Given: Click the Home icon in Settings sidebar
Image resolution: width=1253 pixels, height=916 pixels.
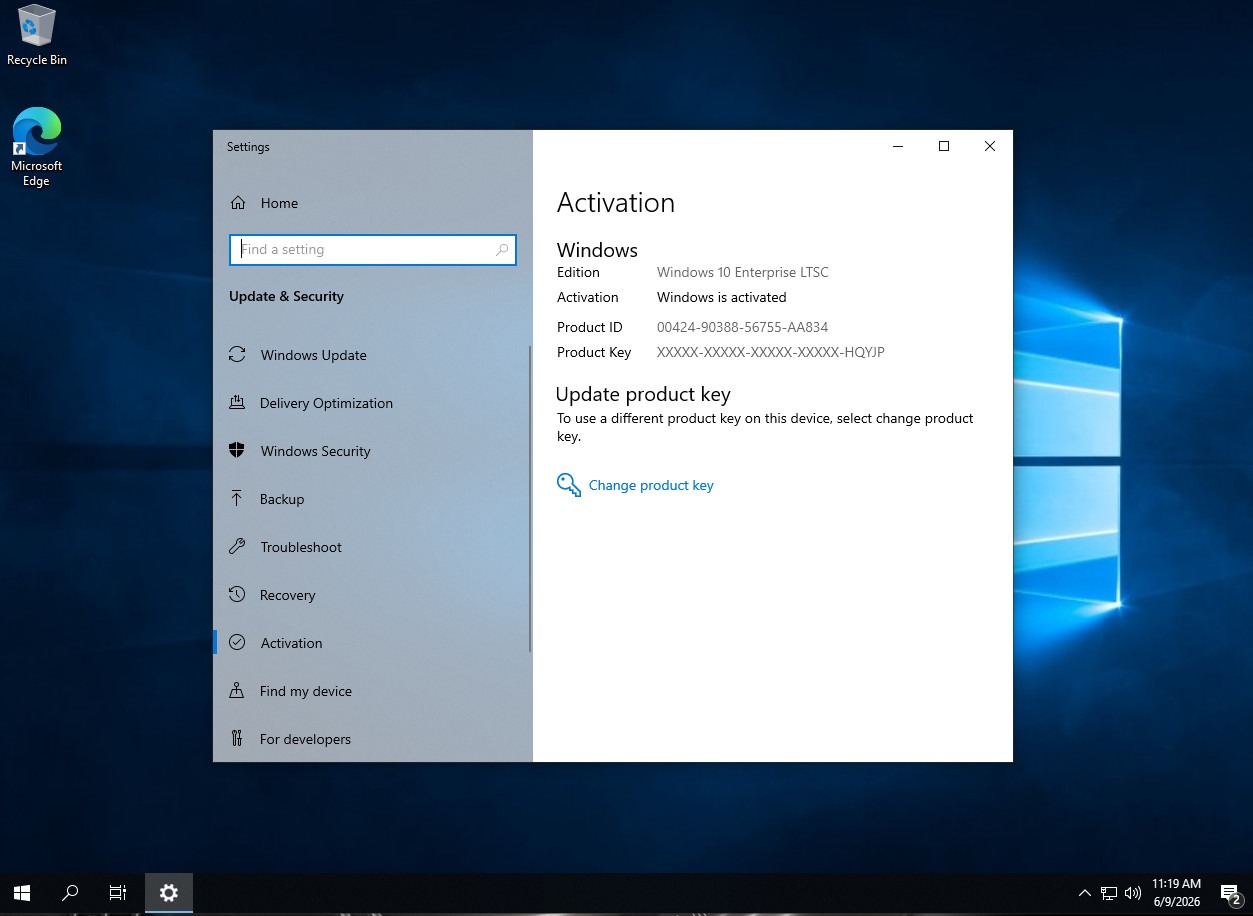Looking at the screenshot, I should 238,203.
